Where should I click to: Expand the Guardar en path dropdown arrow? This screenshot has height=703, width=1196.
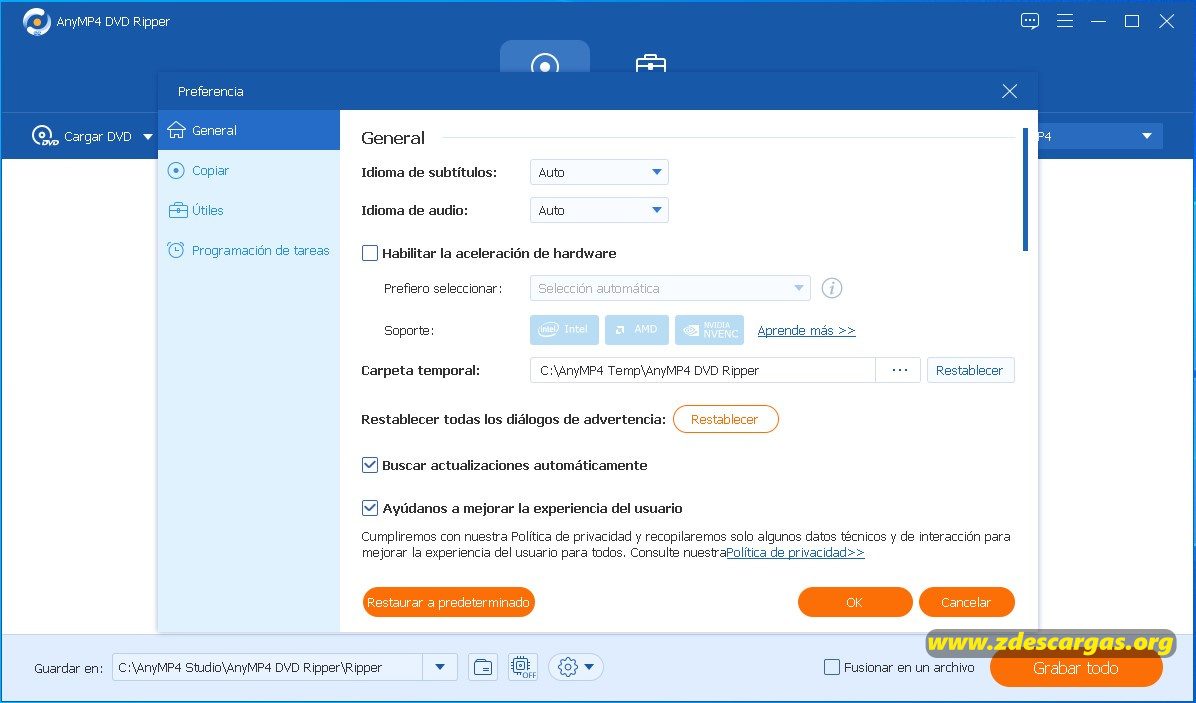coord(440,667)
